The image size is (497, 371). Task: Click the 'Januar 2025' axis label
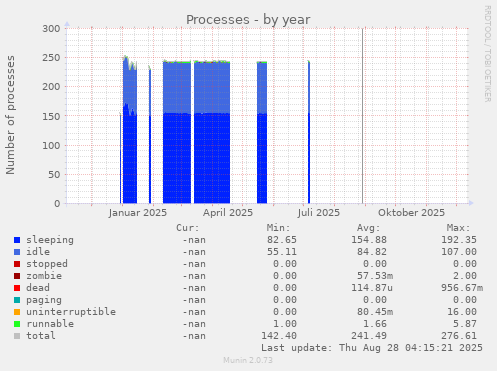coord(138,213)
